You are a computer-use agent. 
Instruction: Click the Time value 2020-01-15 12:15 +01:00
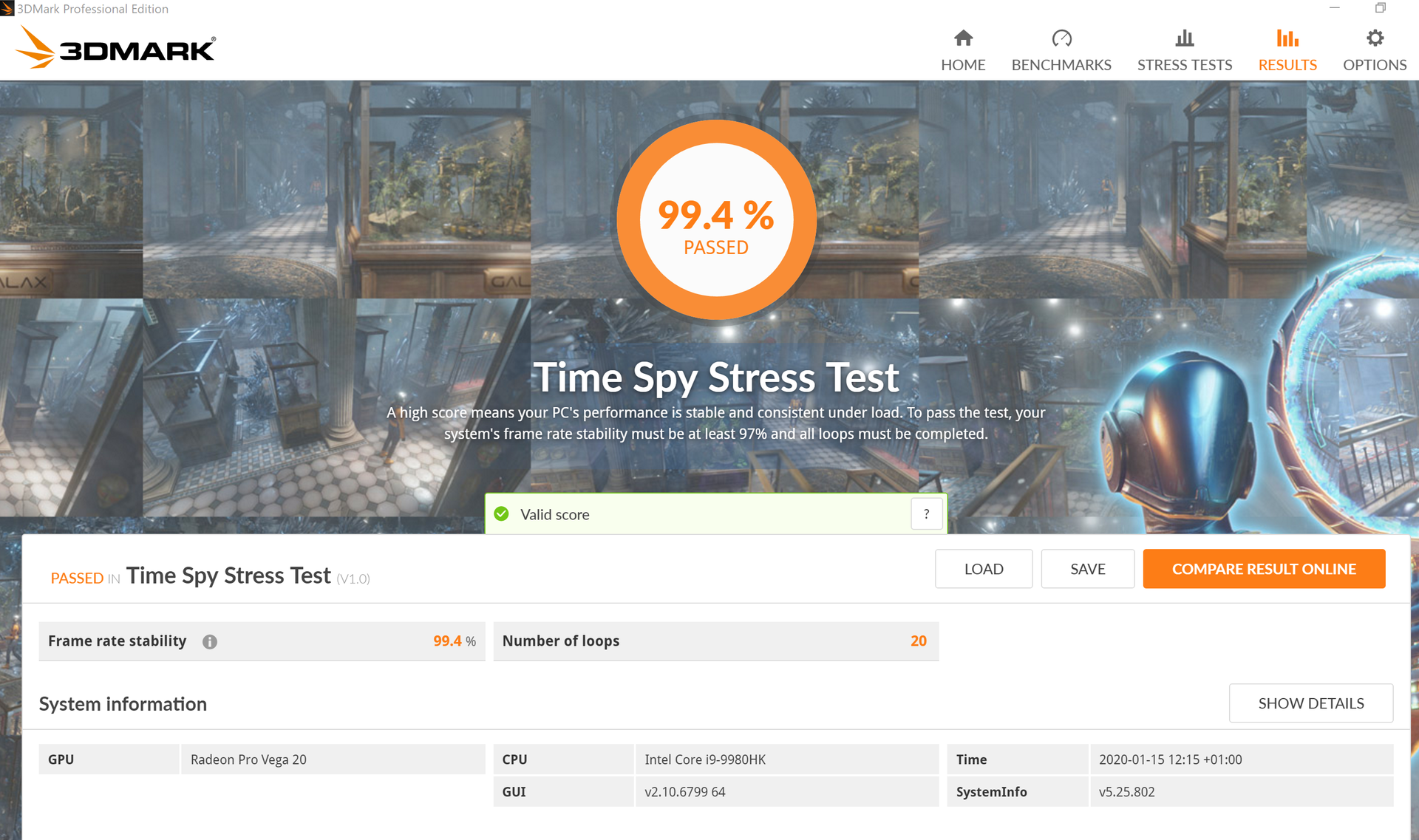click(1170, 759)
